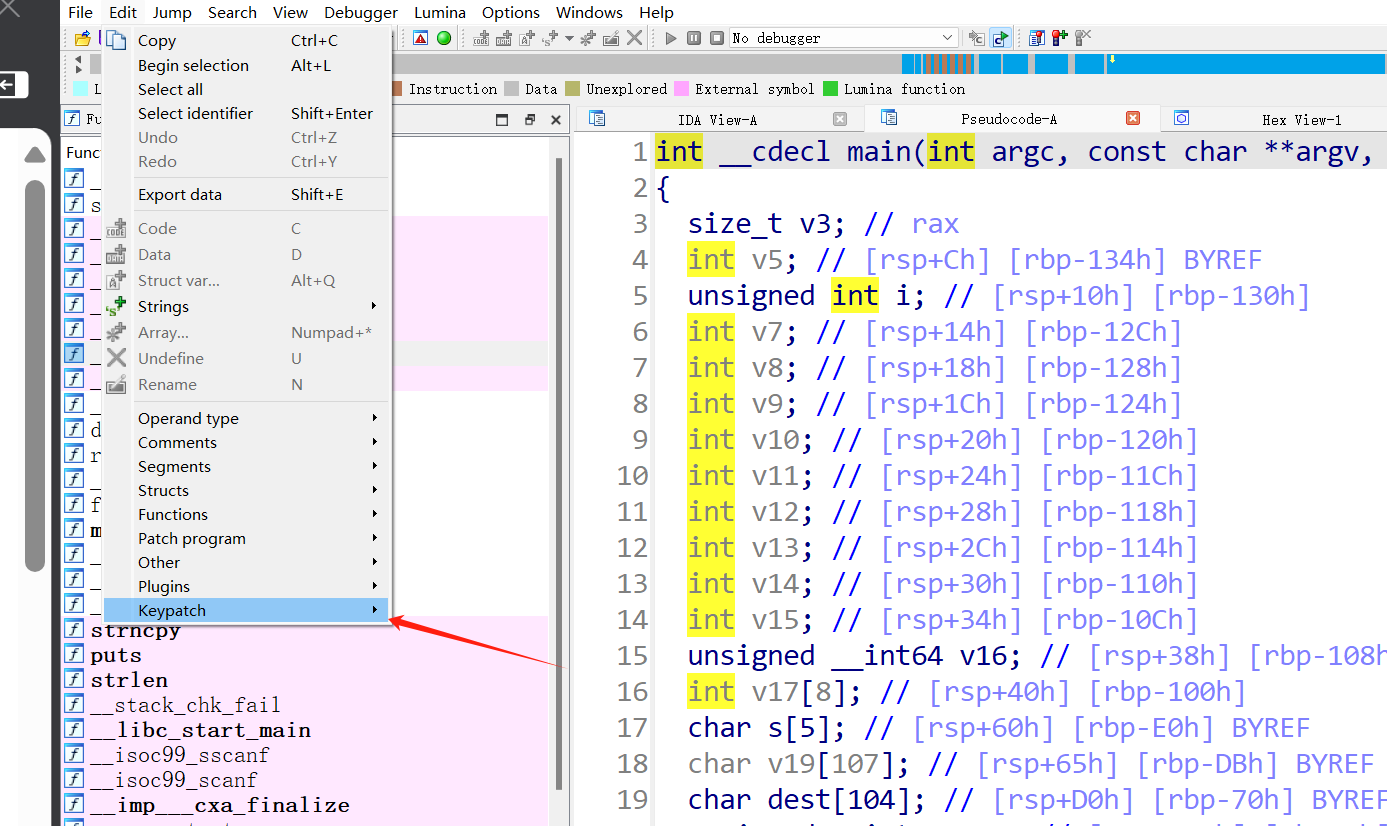Image resolution: width=1387 pixels, height=826 pixels.
Task: Choose Select identifier menu entry
Action: pos(248,113)
